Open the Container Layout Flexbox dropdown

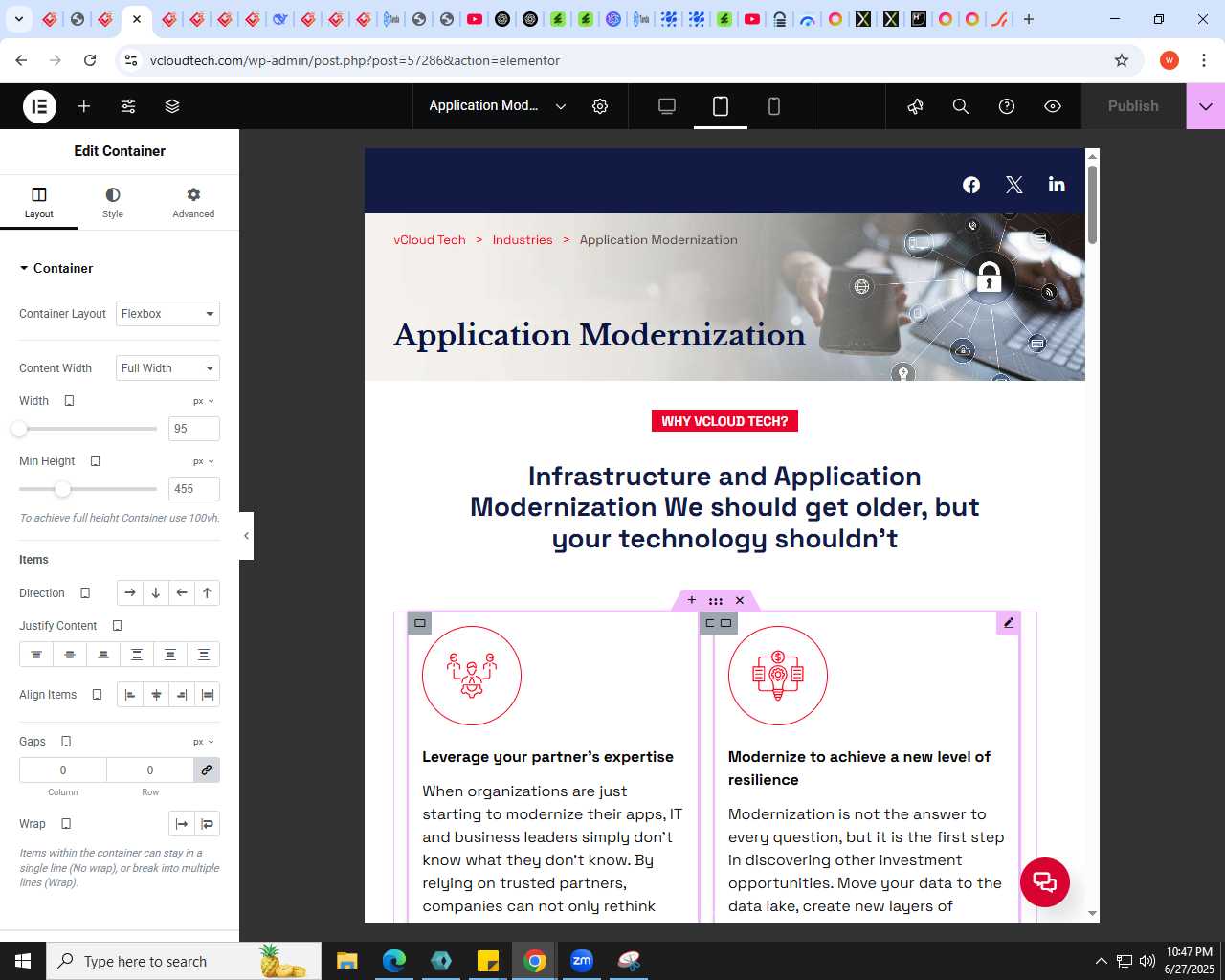[x=167, y=314]
